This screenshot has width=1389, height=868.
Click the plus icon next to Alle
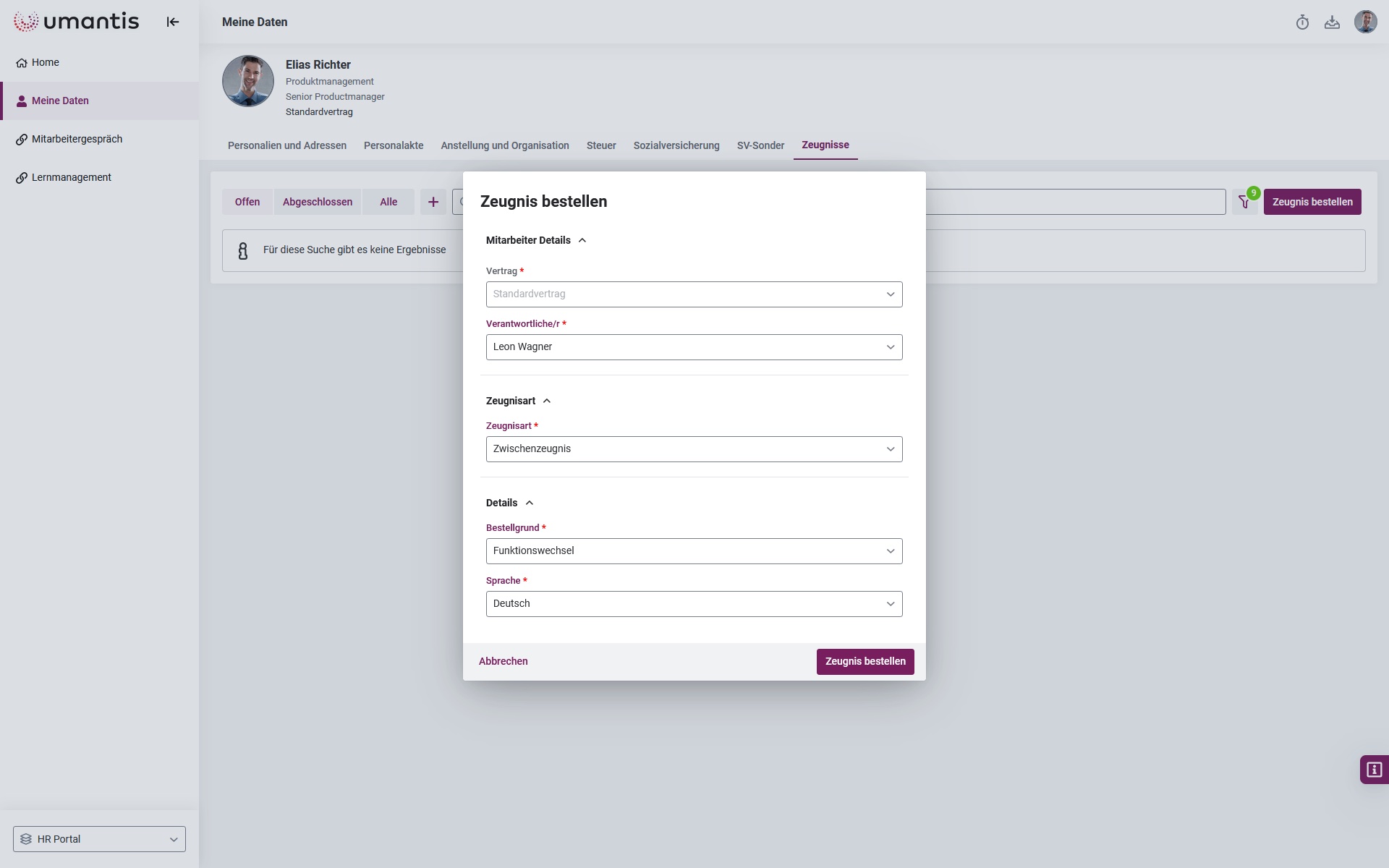tap(433, 202)
